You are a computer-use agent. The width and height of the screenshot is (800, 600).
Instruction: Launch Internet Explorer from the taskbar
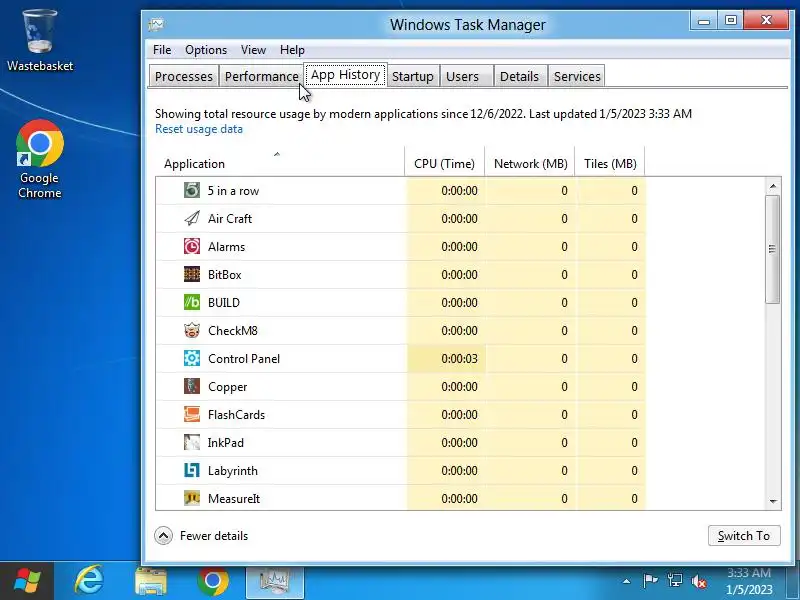coord(89,581)
